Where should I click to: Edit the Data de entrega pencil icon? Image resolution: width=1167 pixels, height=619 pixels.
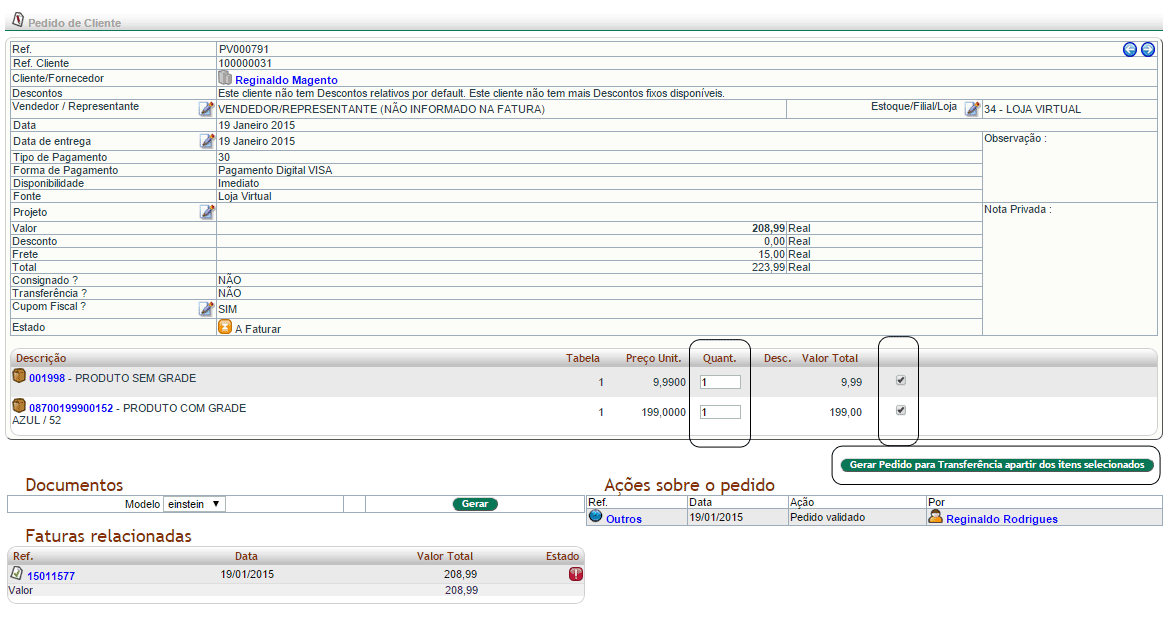(x=206, y=142)
